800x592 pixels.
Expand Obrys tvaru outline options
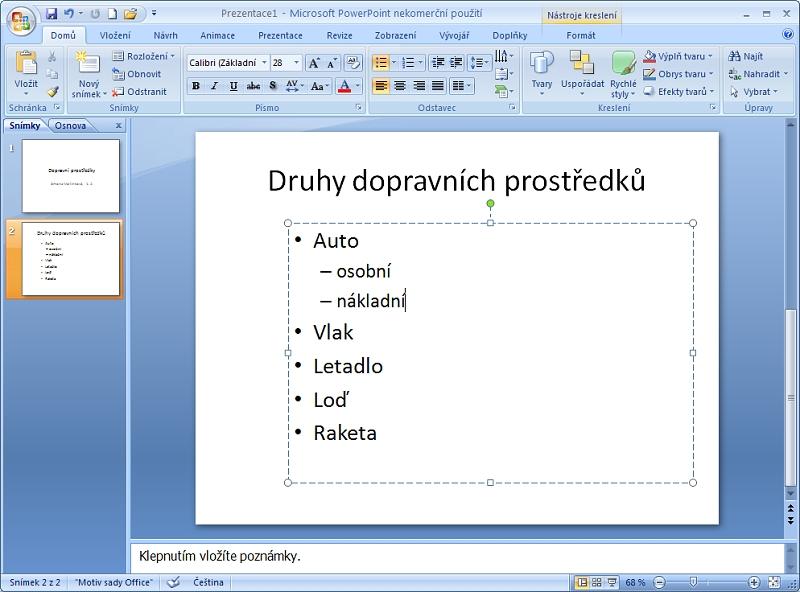[x=678, y=74]
